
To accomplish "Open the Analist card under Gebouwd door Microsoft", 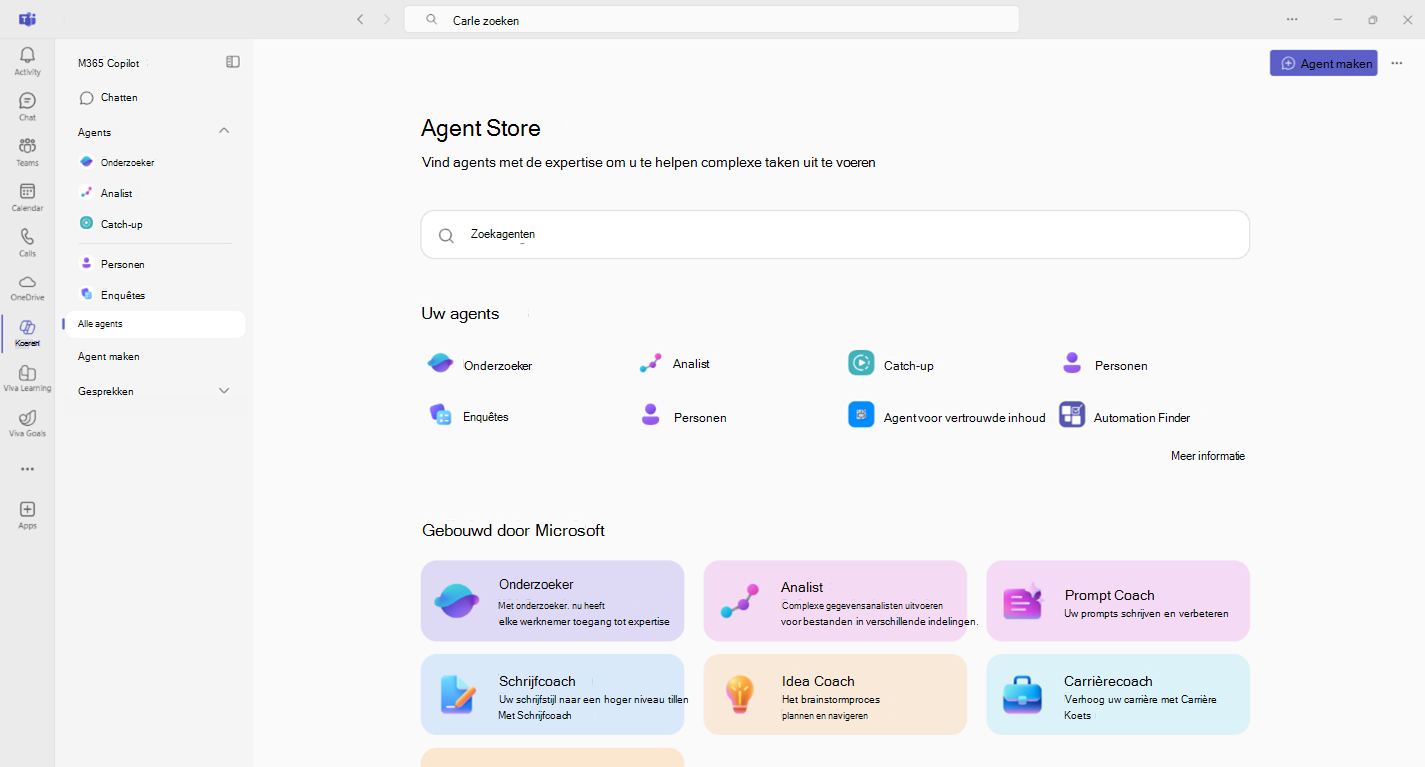I will tap(835, 601).
